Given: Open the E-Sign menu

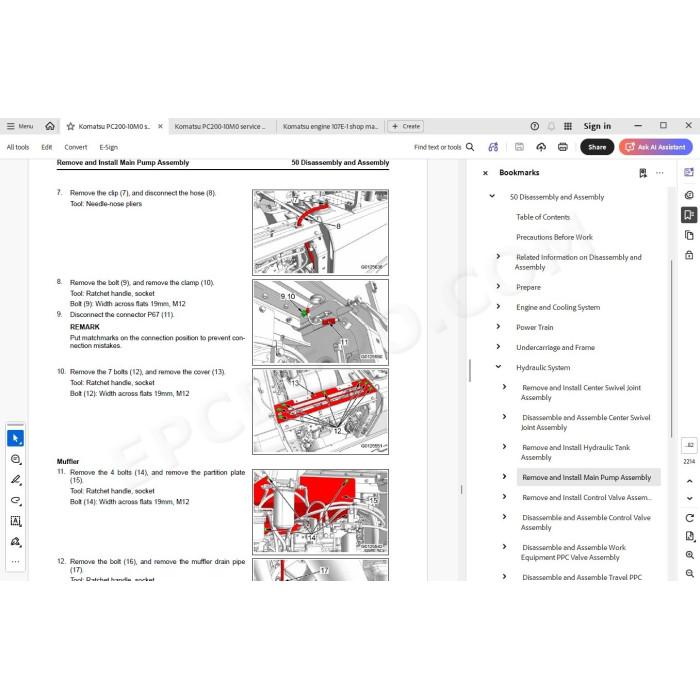Looking at the screenshot, I should click(x=108, y=147).
